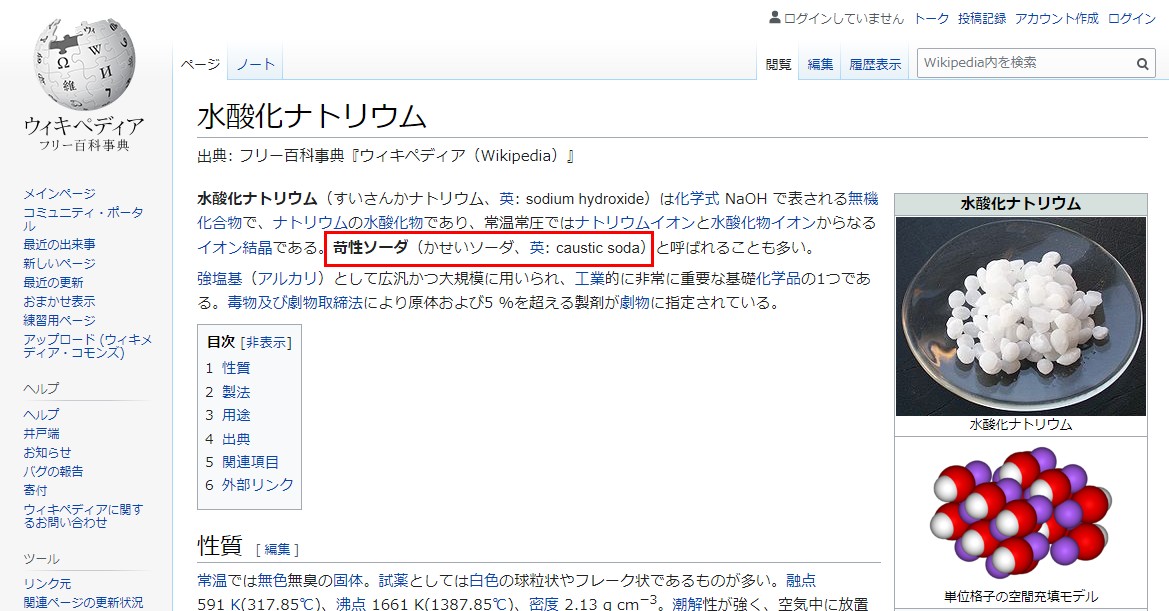
Task: Jump to 外部リンク in table of contents
Action: tap(258, 484)
